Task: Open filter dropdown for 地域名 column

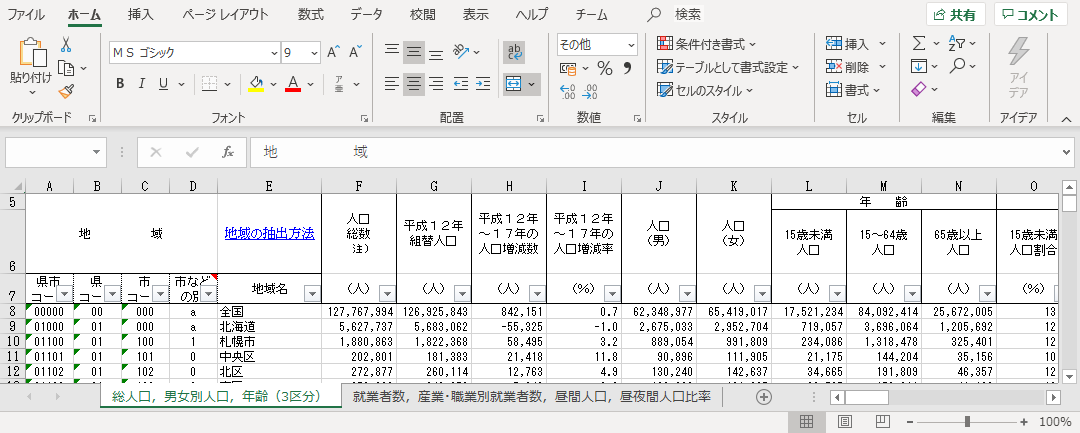Action: click(311, 293)
